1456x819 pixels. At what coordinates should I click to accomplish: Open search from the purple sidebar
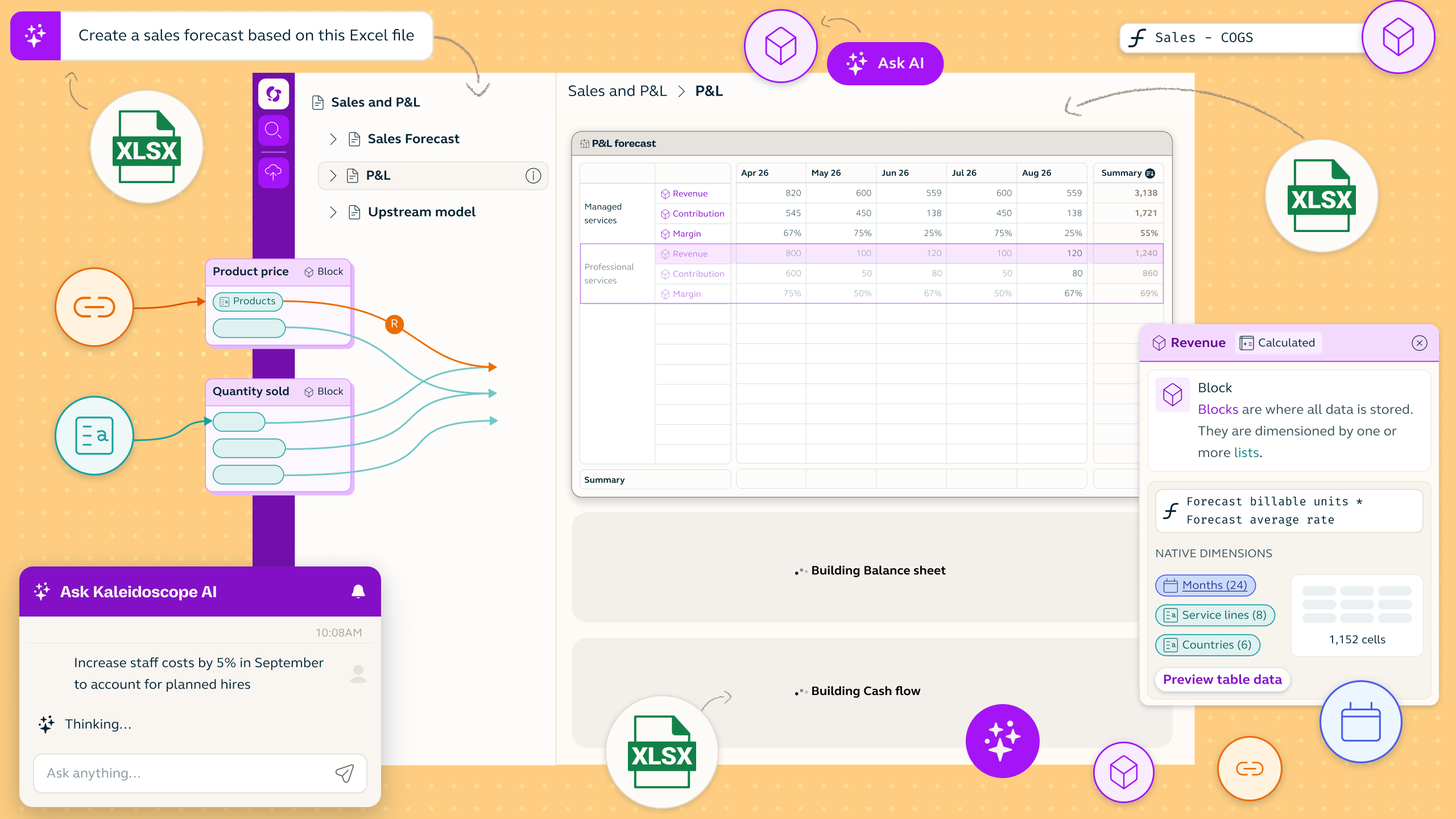(274, 130)
